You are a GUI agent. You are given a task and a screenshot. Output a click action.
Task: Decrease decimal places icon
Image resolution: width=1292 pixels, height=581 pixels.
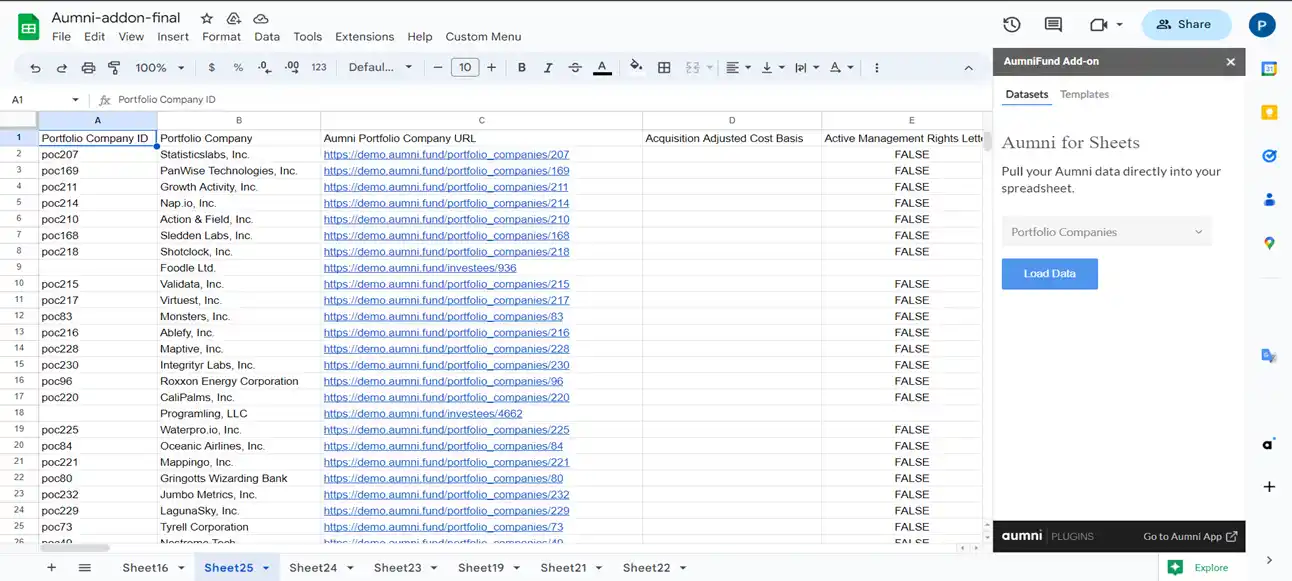(x=264, y=68)
